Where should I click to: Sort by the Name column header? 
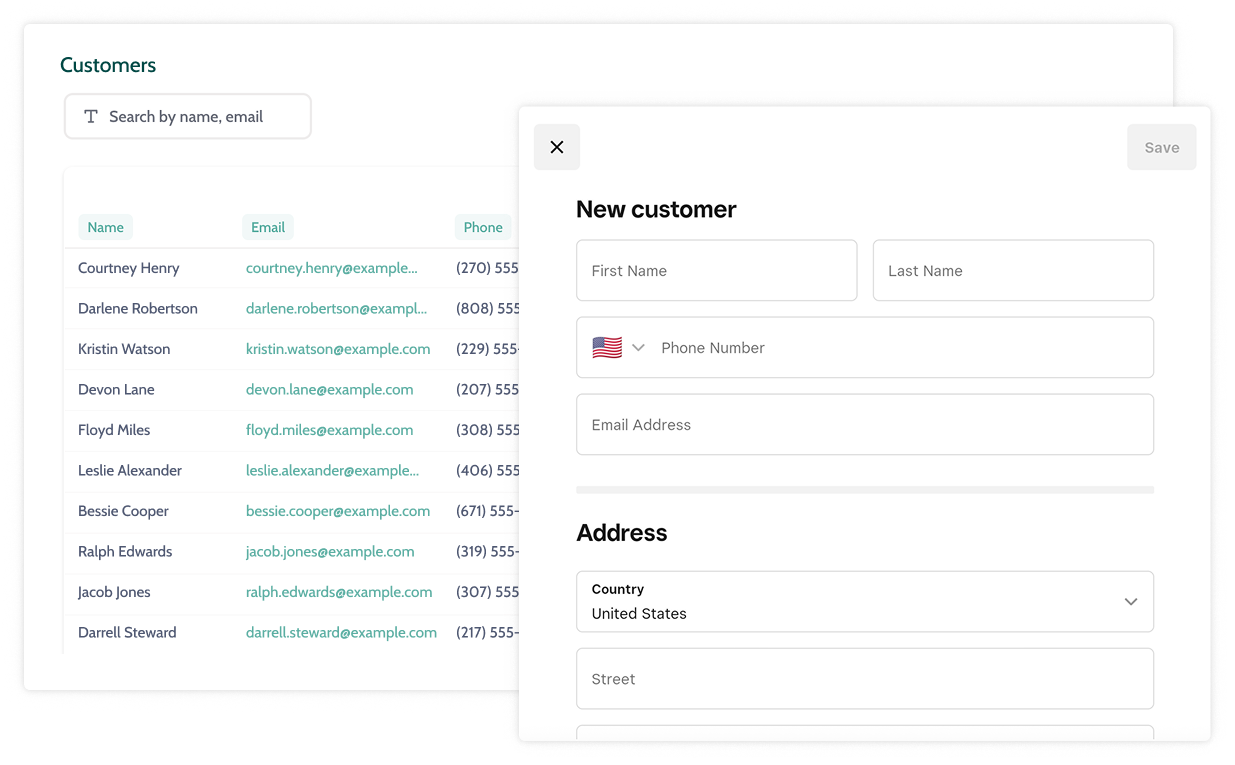(x=105, y=227)
